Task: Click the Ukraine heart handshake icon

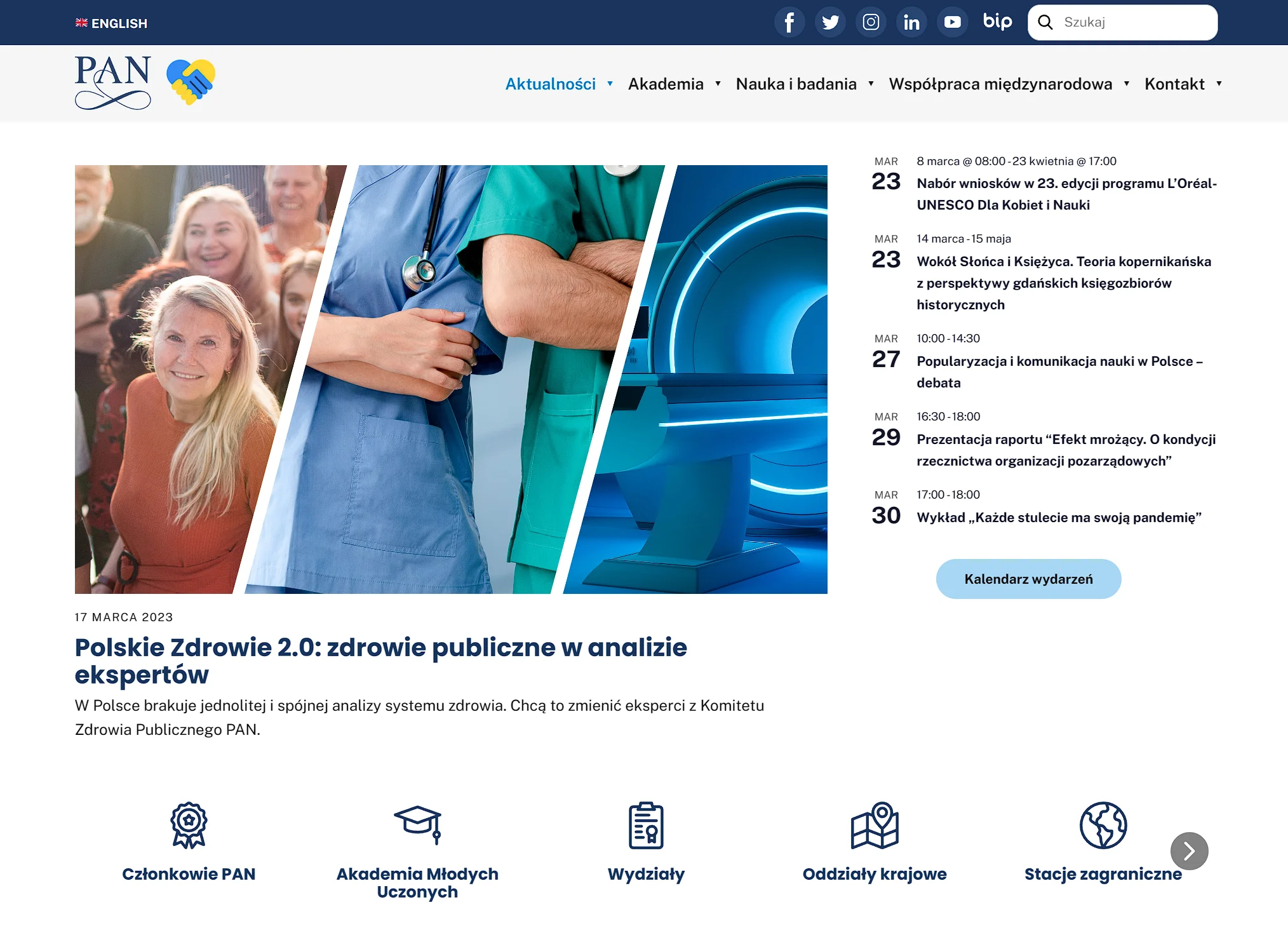Action: point(191,82)
